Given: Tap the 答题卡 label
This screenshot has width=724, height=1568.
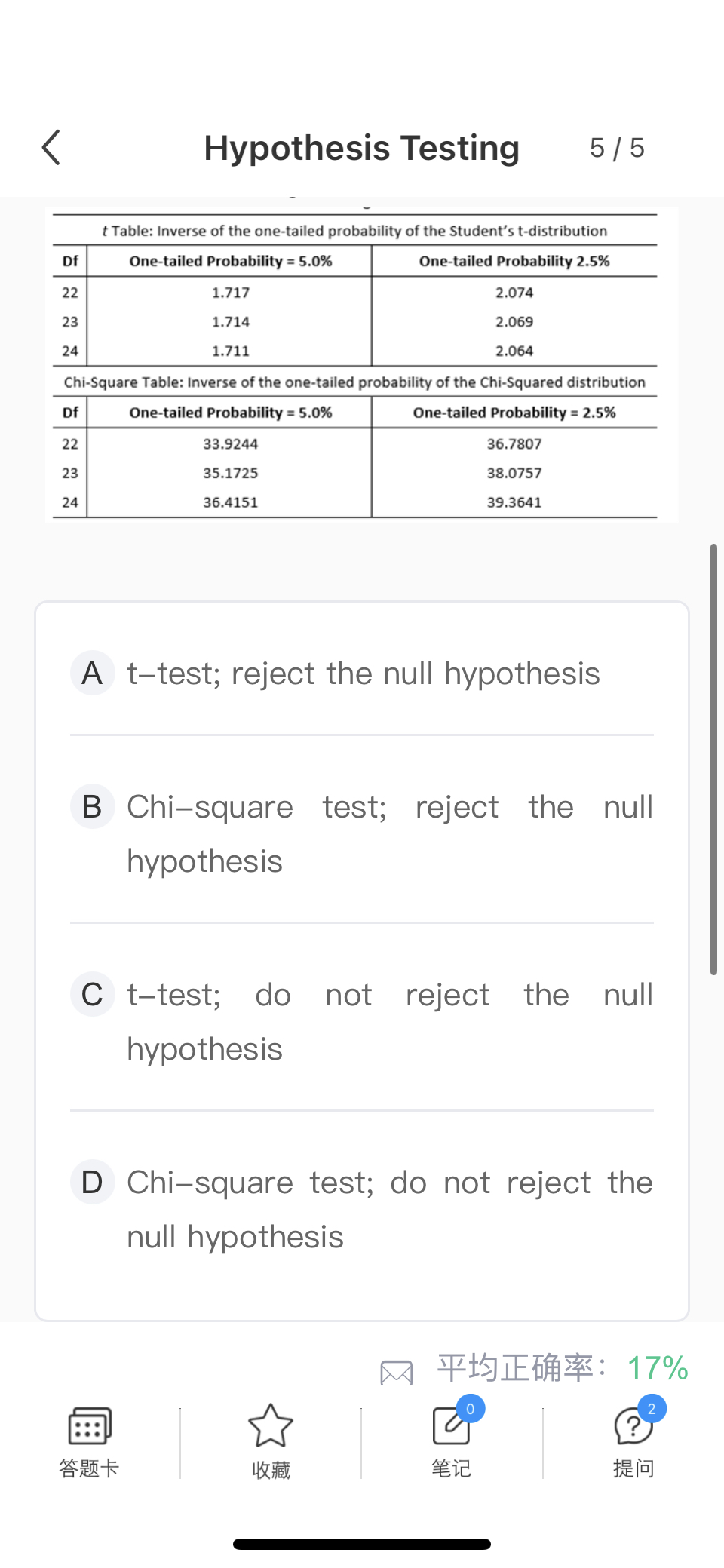Looking at the screenshot, I should 89,1468.
